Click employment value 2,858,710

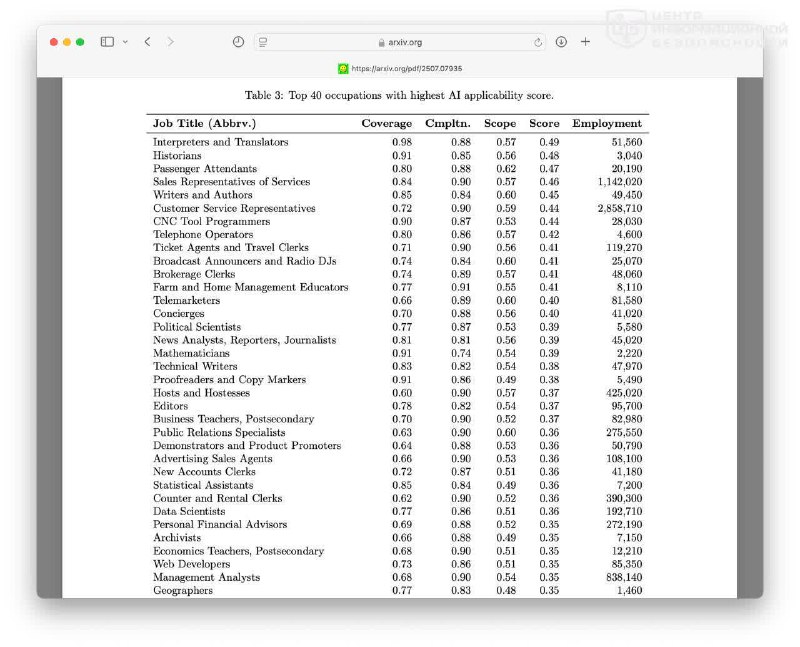pos(620,208)
